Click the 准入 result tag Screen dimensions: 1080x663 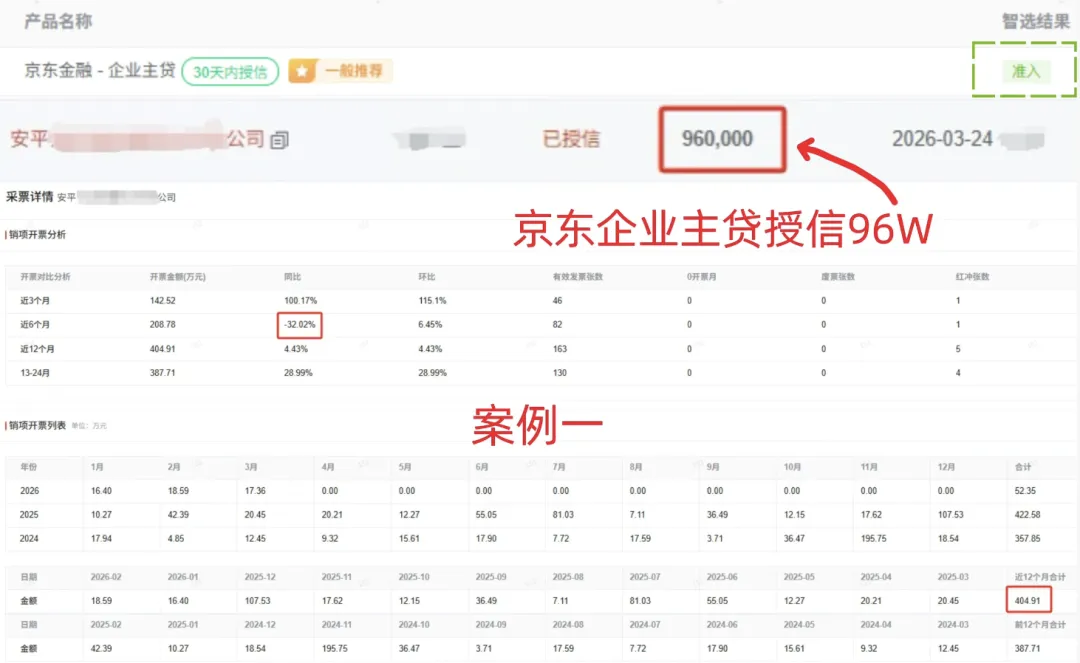point(1025,71)
